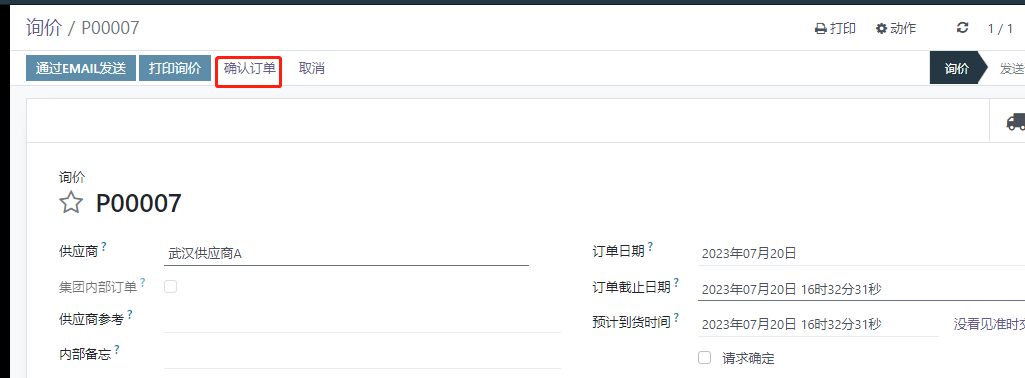Click the help question mark next to 供应商

pyautogui.click(x=104, y=247)
